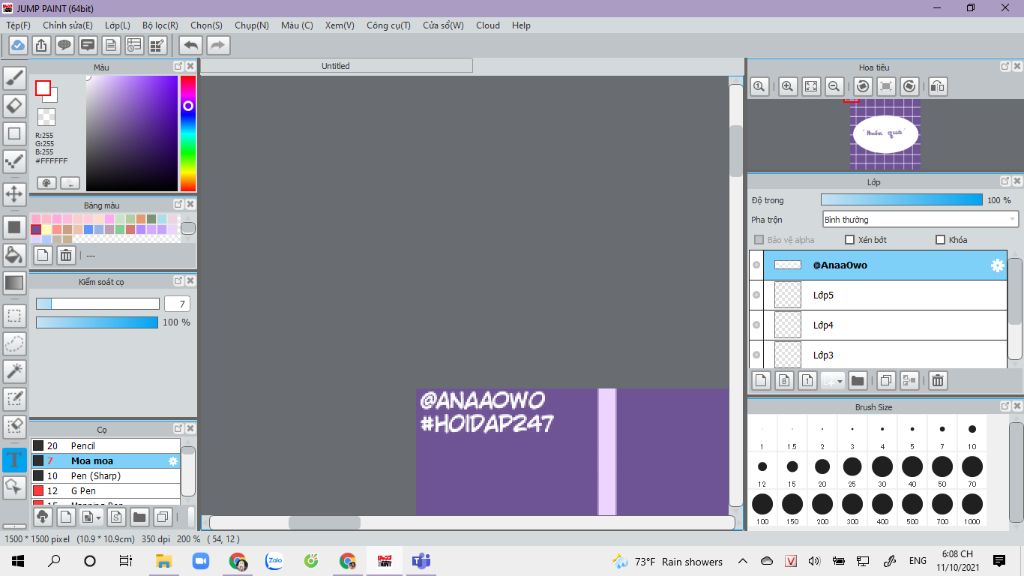Open the Bộ lọc(R) menu
Viewport: 1024px width, 576px height.
point(160,25)
